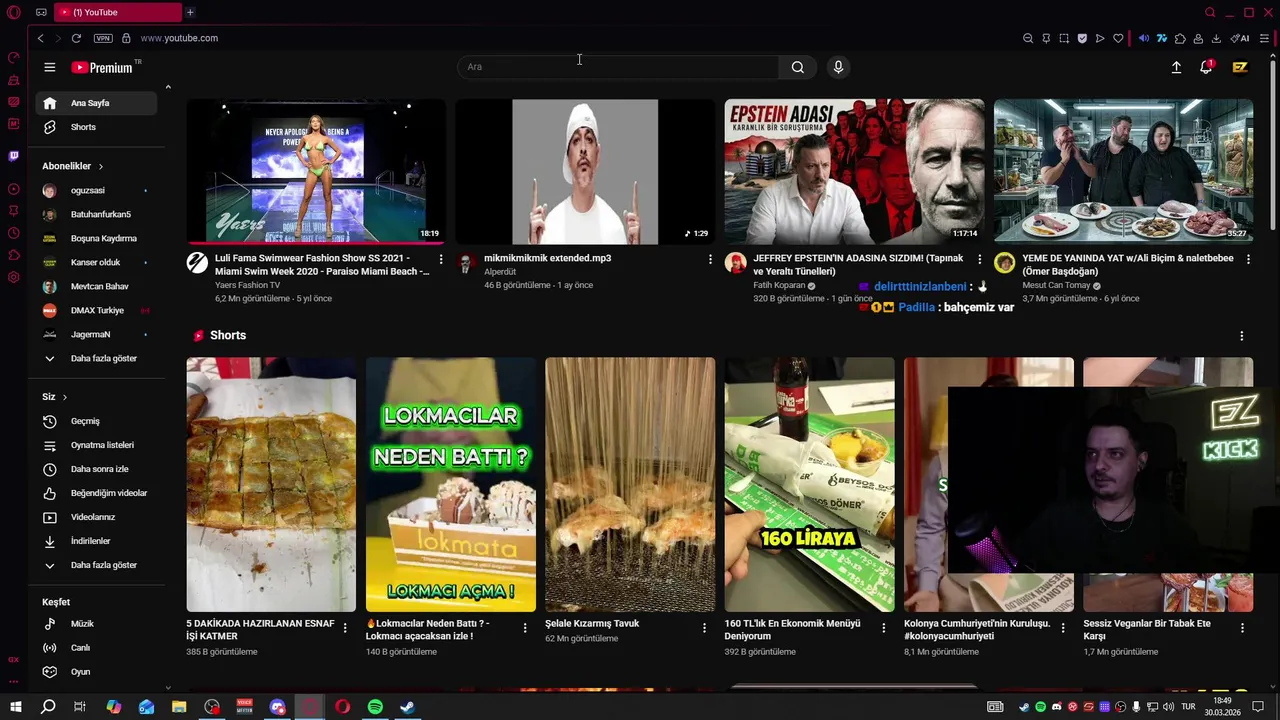Open Windows Start menu
This screenshot has height=720, width=1280.
point(16,707)
